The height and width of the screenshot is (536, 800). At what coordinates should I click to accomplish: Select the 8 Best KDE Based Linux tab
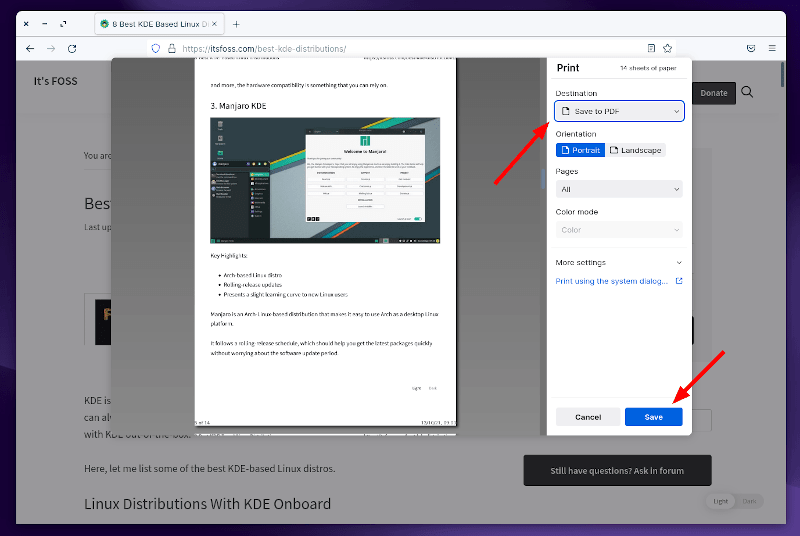[x=158, y=22]
